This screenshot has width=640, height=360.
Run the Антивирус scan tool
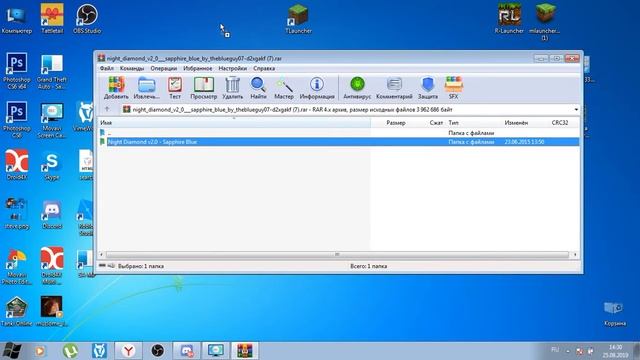pyautogui.click(x=357, y=88)
